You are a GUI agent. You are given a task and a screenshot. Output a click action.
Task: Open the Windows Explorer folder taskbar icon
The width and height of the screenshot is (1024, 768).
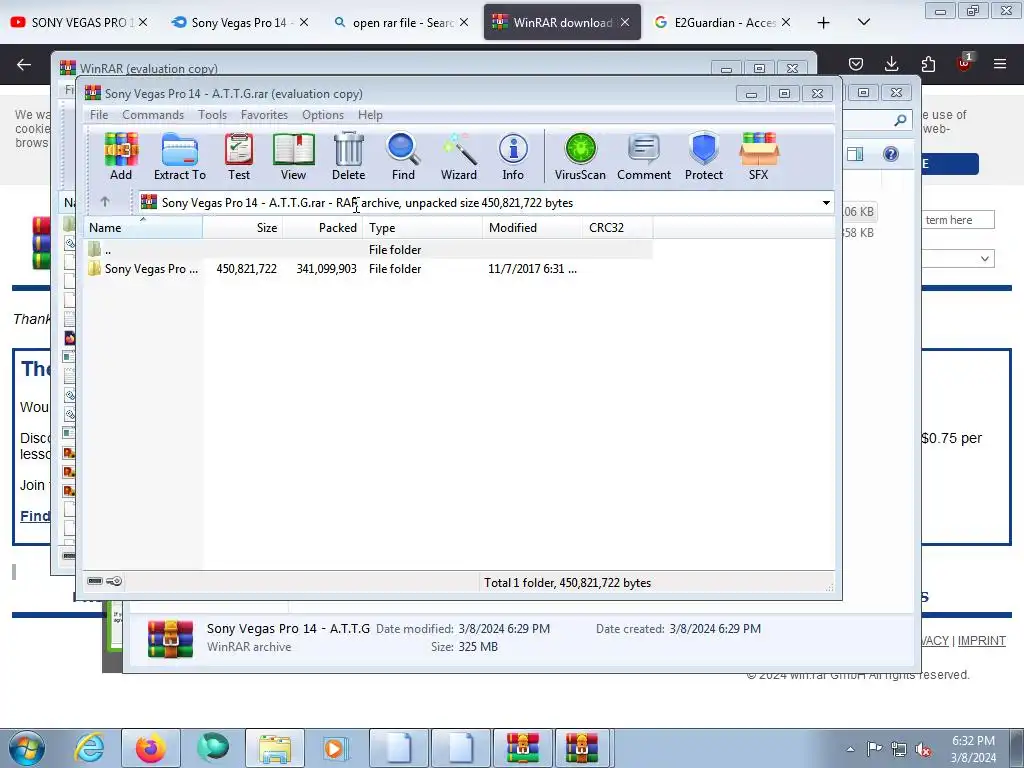(275, 748)
